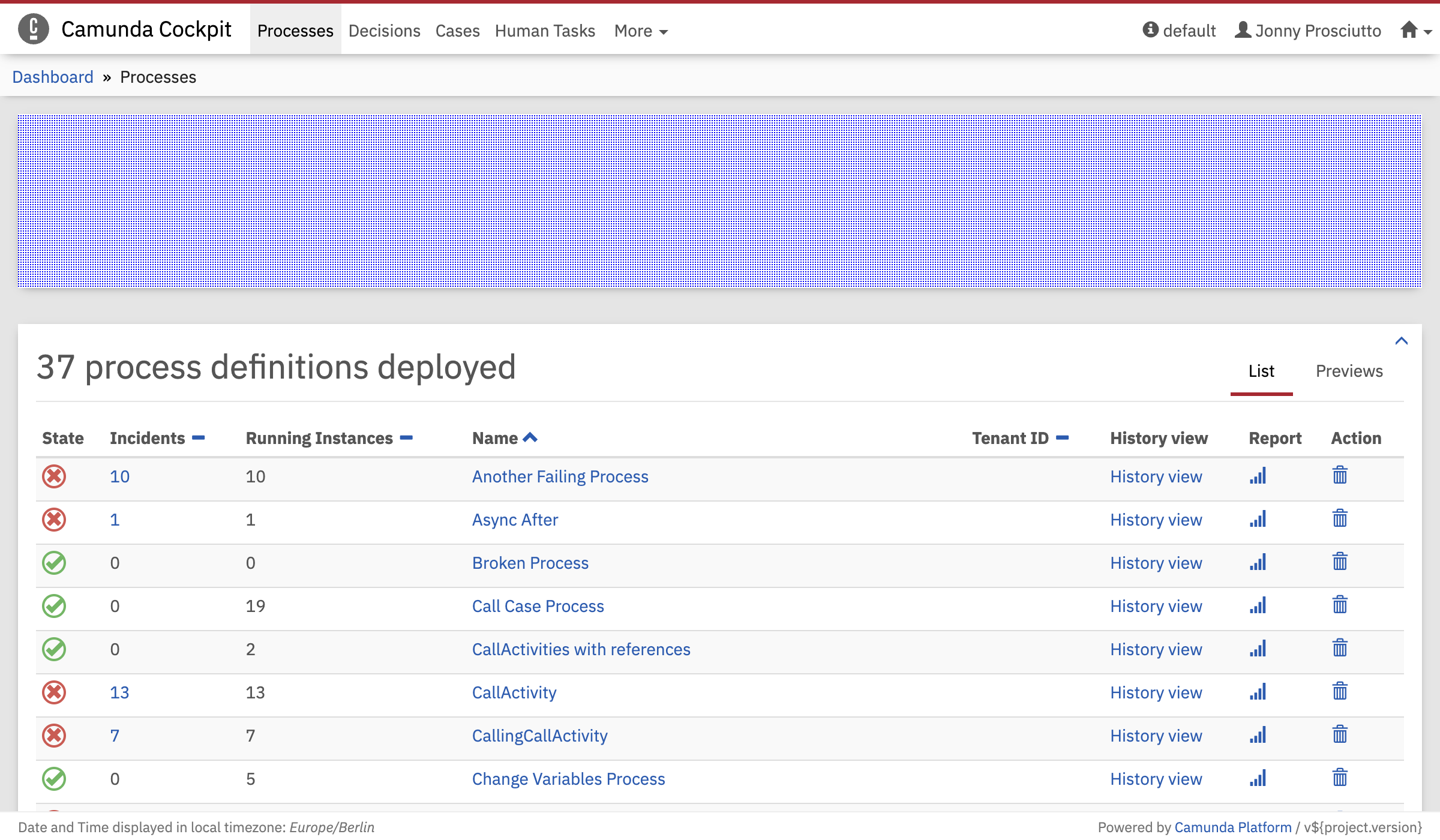This screenshot has height=840, width=1440.
Task: Click green check state icon for Call Case Process
Action: (x=54, y=606)
